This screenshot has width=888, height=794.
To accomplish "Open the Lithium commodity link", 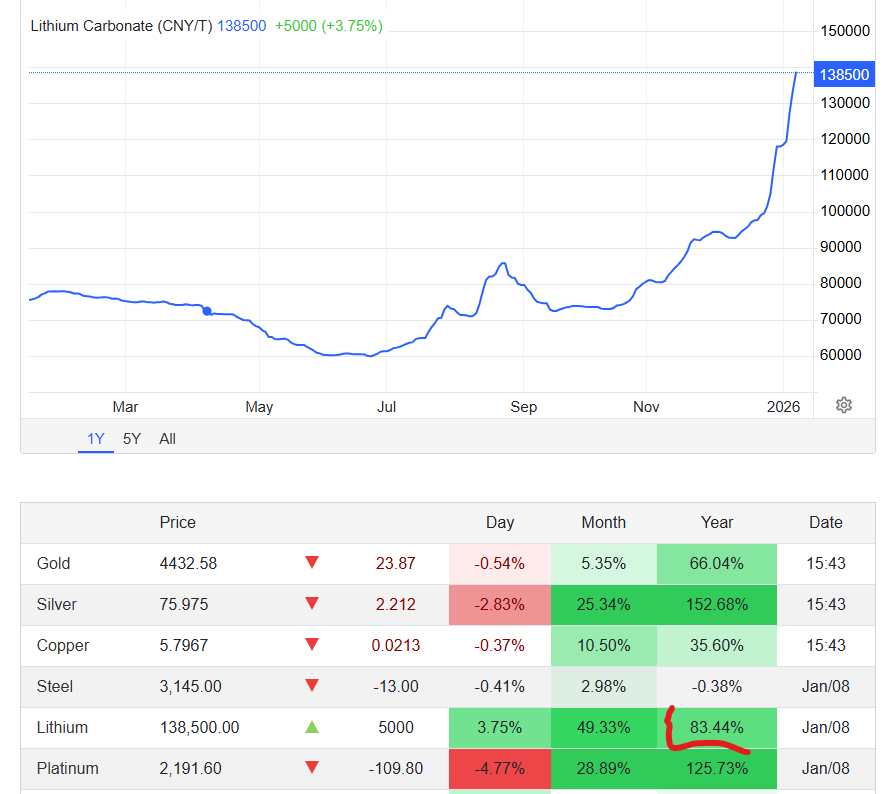I will (62, 727).
